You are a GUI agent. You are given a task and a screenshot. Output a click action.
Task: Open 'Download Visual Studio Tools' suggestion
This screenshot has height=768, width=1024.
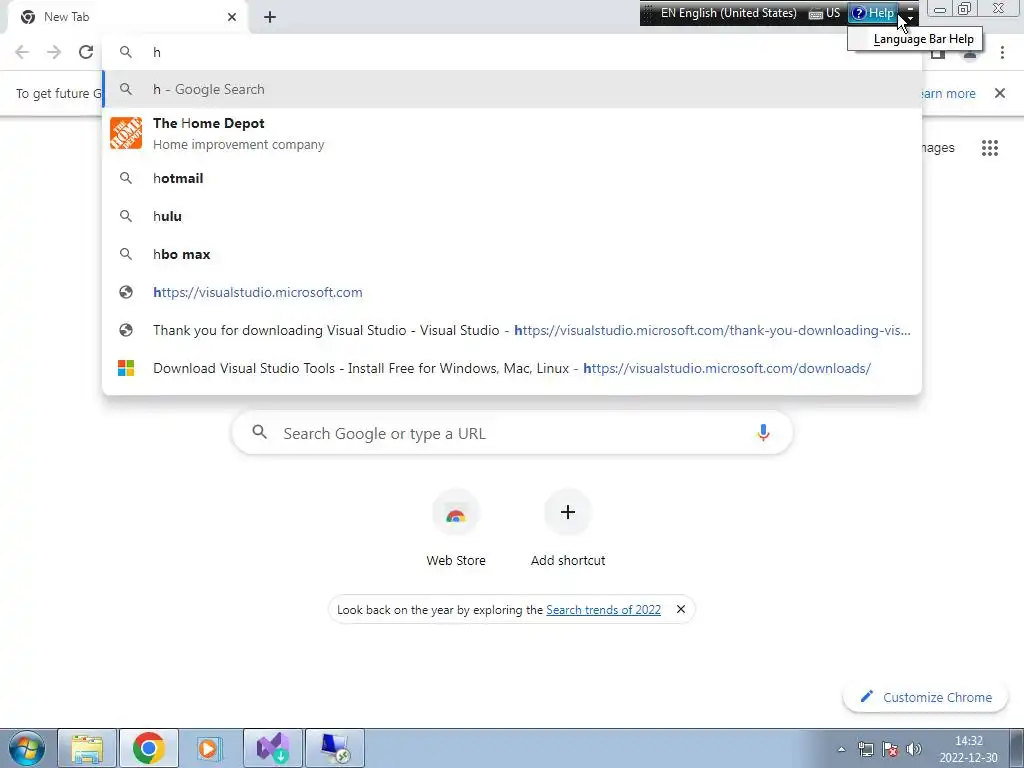click(x=512, y=368)
